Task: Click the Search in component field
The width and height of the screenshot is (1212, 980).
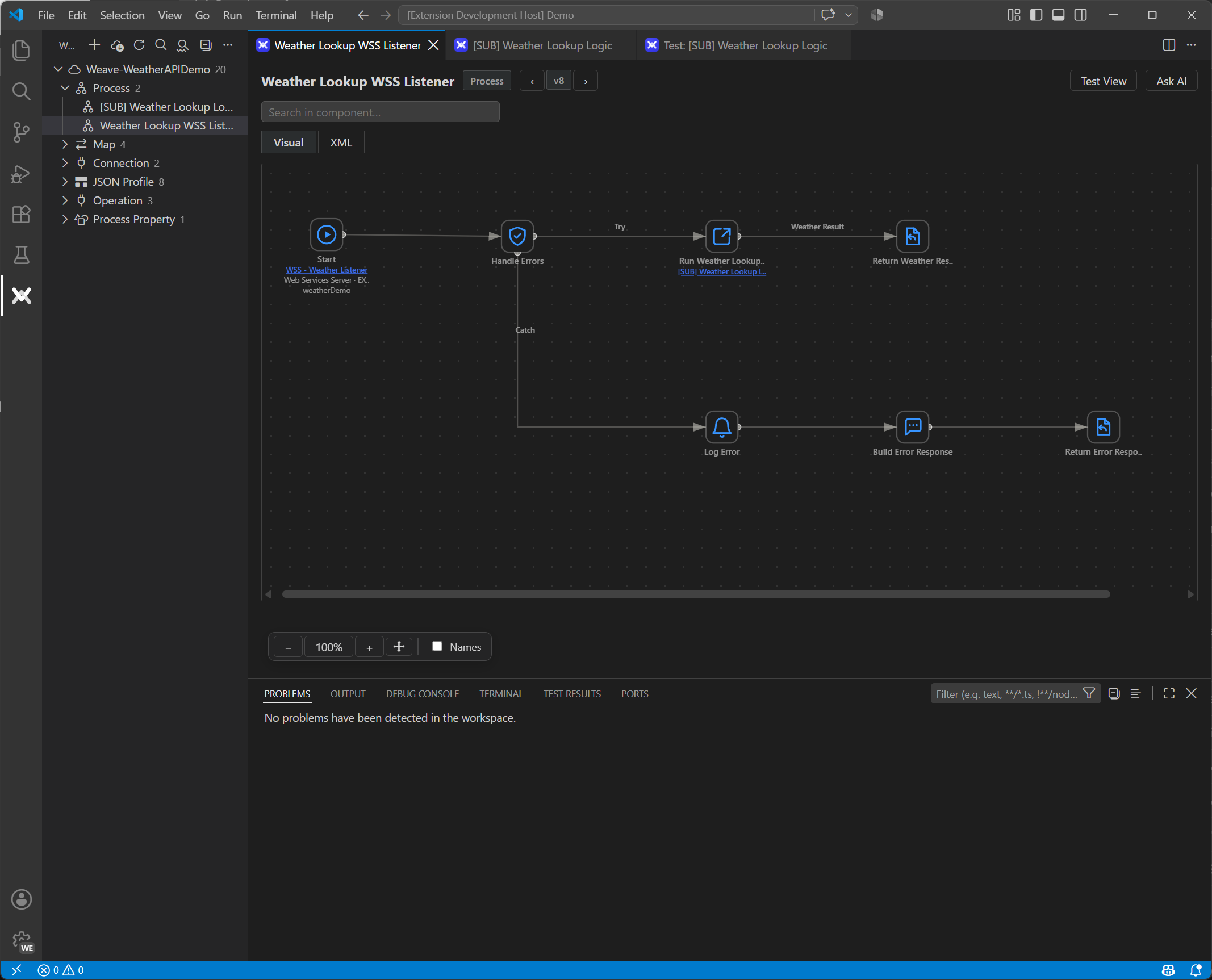Action: pyautogui.click(x=381, y=112)
